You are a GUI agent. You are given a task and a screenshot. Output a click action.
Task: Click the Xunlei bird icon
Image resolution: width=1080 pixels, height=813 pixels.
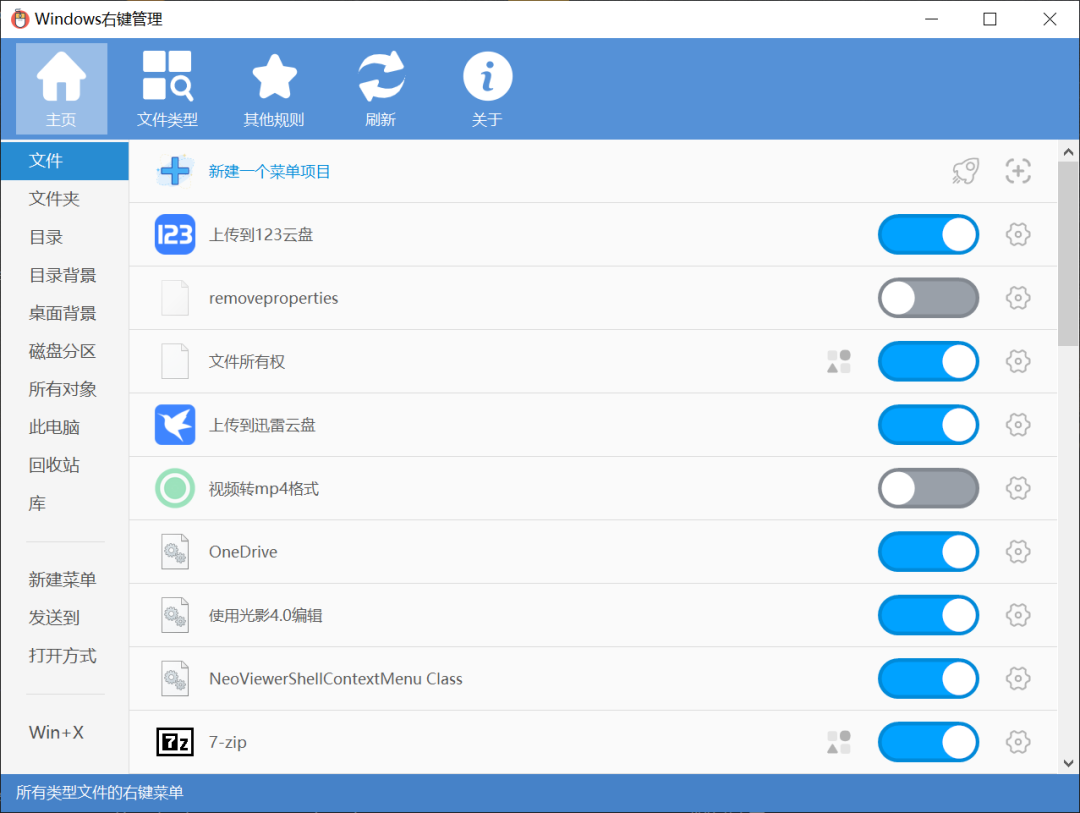click(x=175, y=424)
